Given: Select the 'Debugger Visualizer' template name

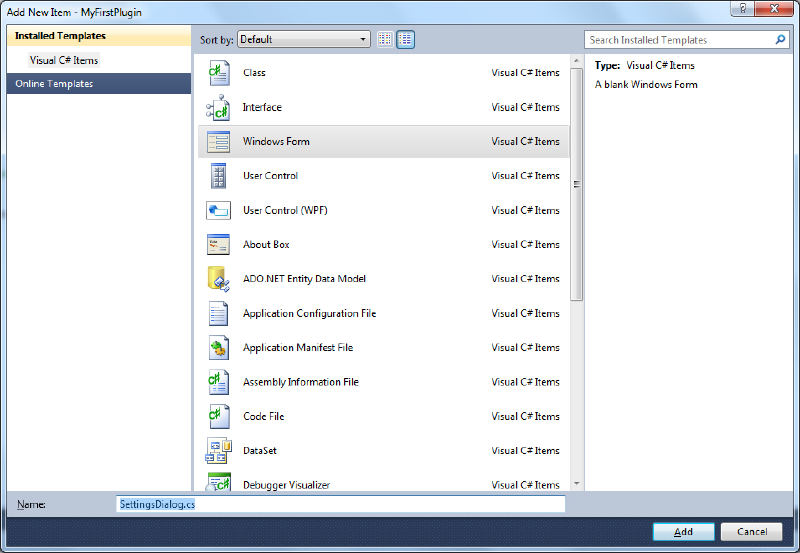Looking at the screenshot, I should [286, 485].
